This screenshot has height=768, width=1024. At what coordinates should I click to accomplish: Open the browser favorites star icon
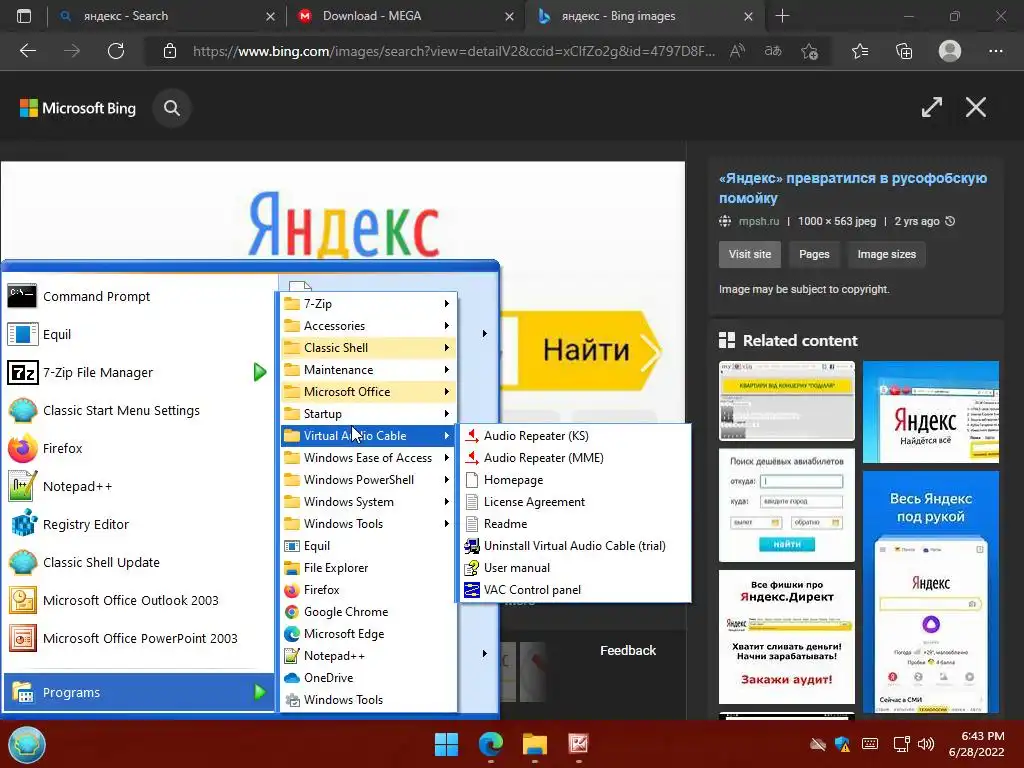pos(860,51)
